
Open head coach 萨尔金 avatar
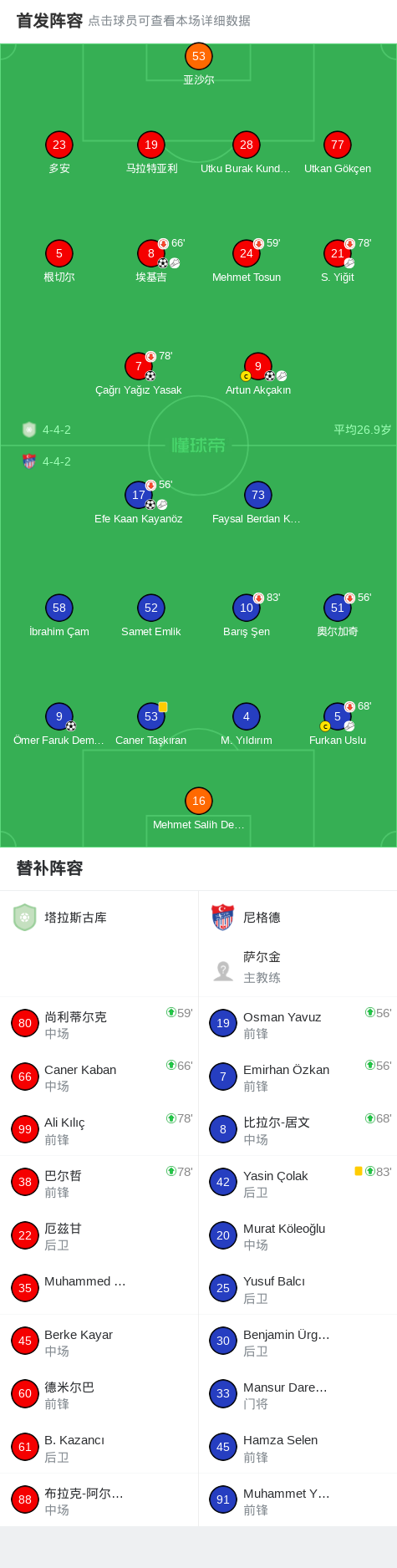(223, 970)
